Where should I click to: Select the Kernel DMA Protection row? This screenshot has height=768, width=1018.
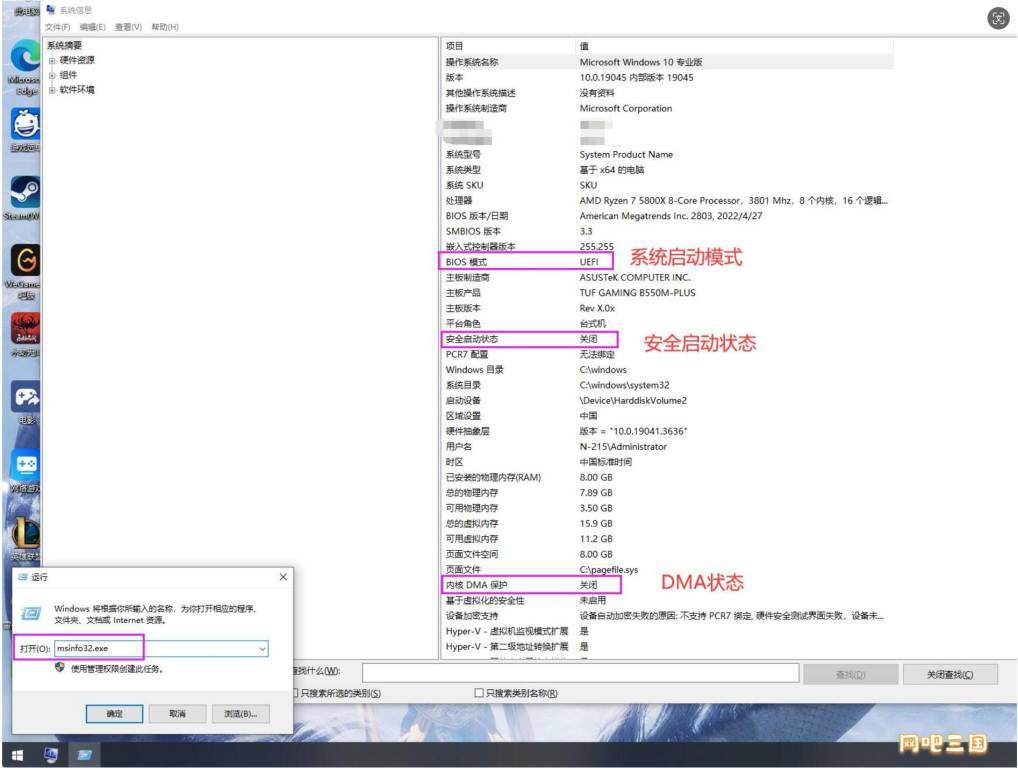pyautogui.click(x=667, y=585)
